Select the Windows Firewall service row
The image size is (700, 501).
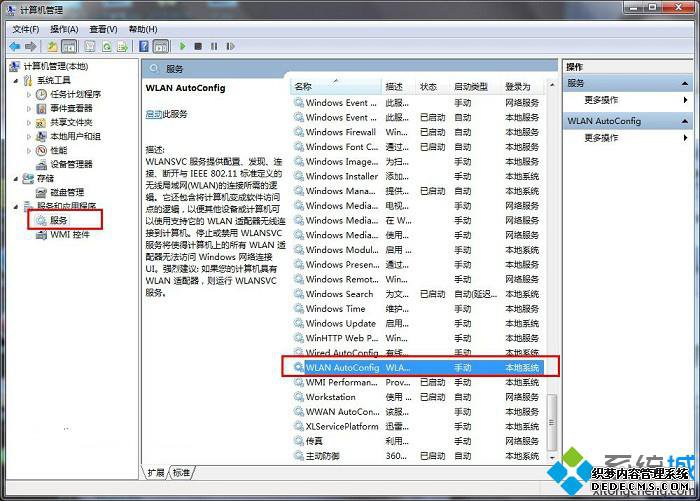(x=418, y=132)
